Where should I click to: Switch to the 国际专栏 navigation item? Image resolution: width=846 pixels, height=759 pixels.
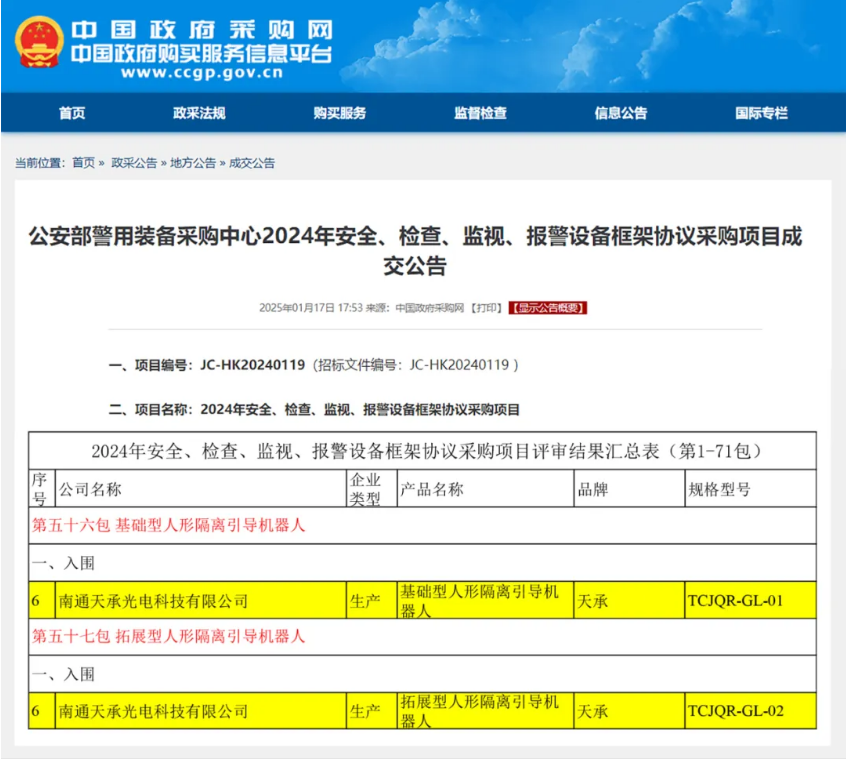761,113
